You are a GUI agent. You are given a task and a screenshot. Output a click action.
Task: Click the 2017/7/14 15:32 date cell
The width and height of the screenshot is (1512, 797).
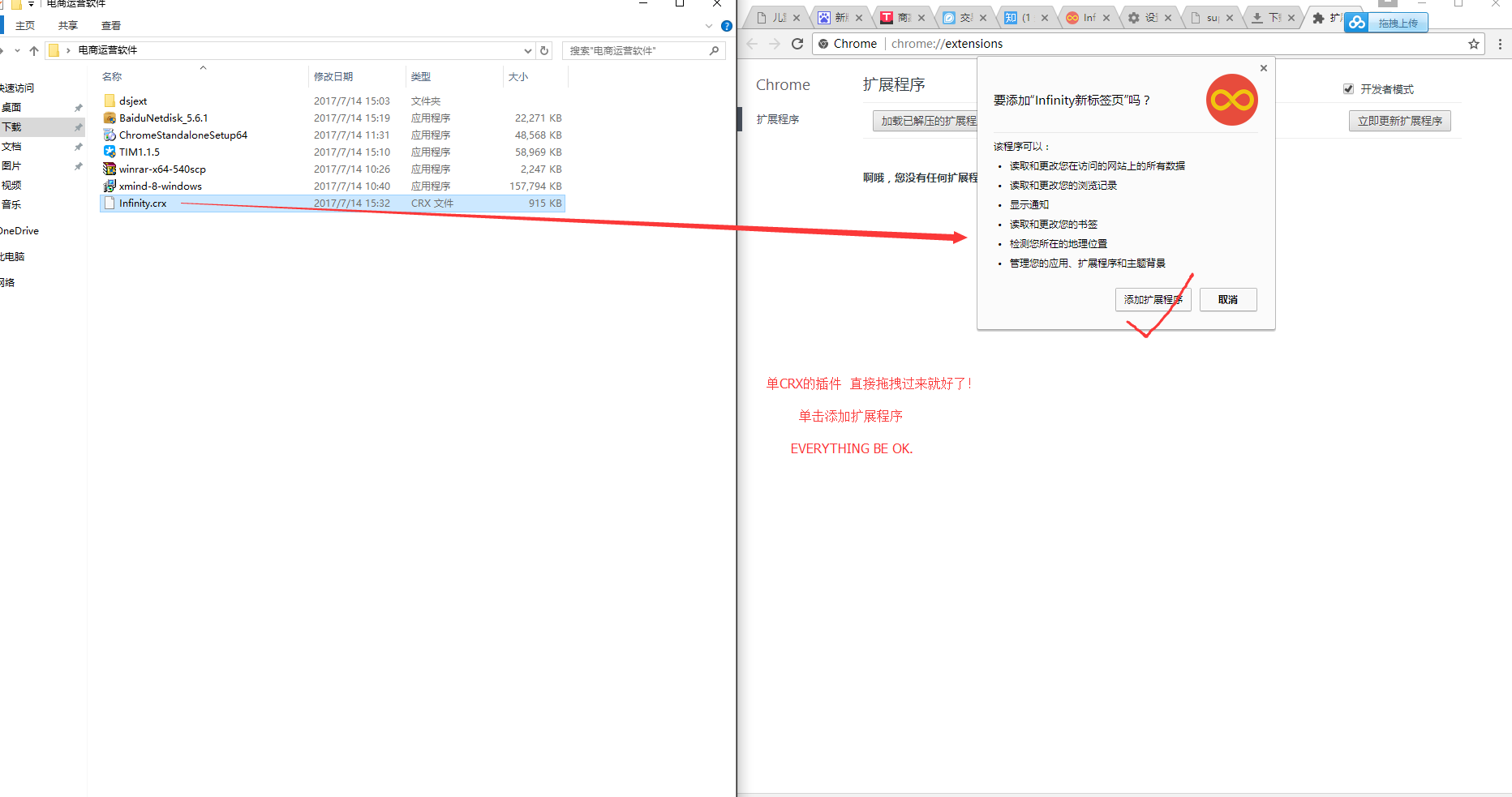click(352, 203)
